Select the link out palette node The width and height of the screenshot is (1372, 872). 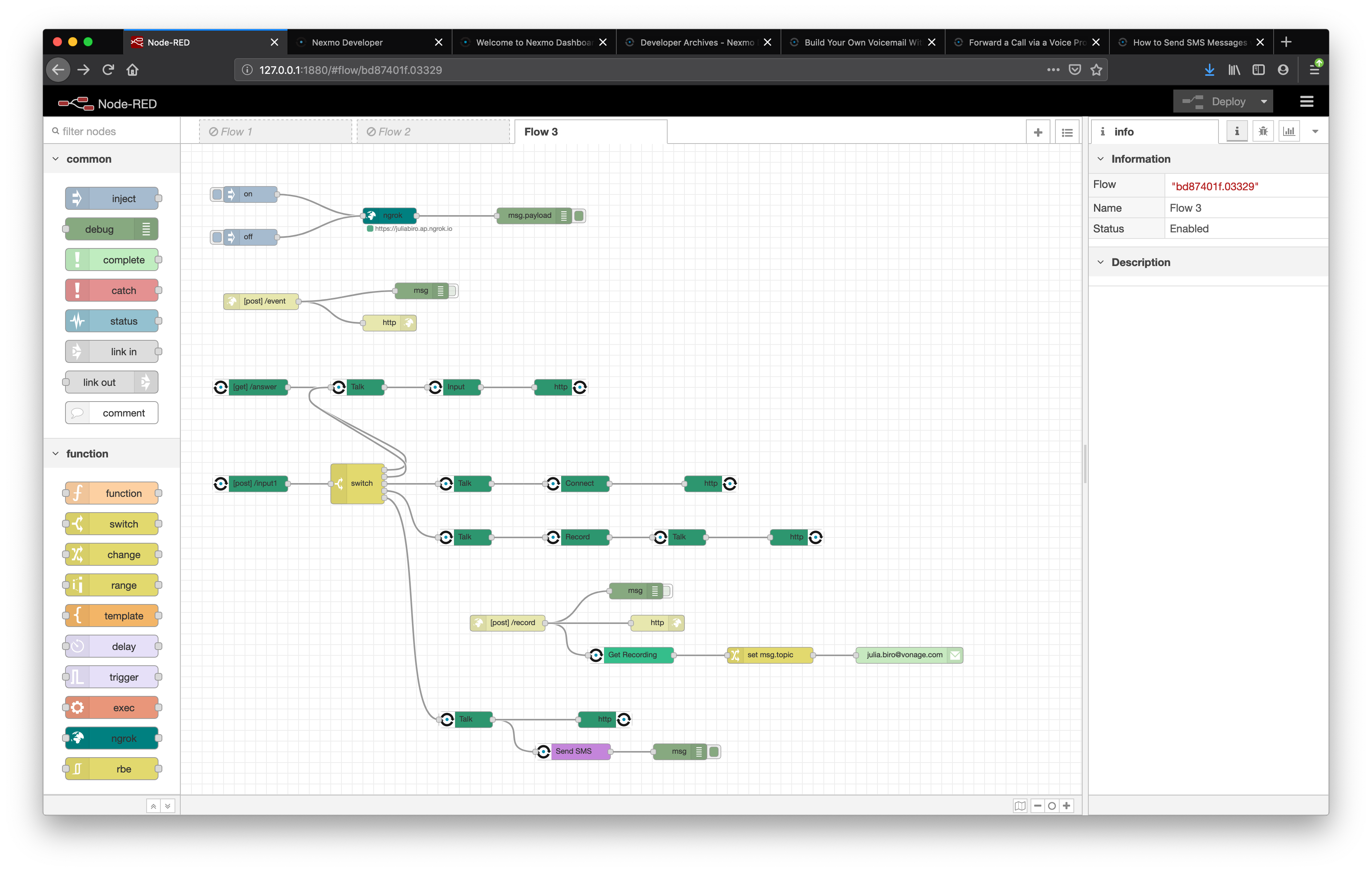pyautogui.click(x=112, y=382)
